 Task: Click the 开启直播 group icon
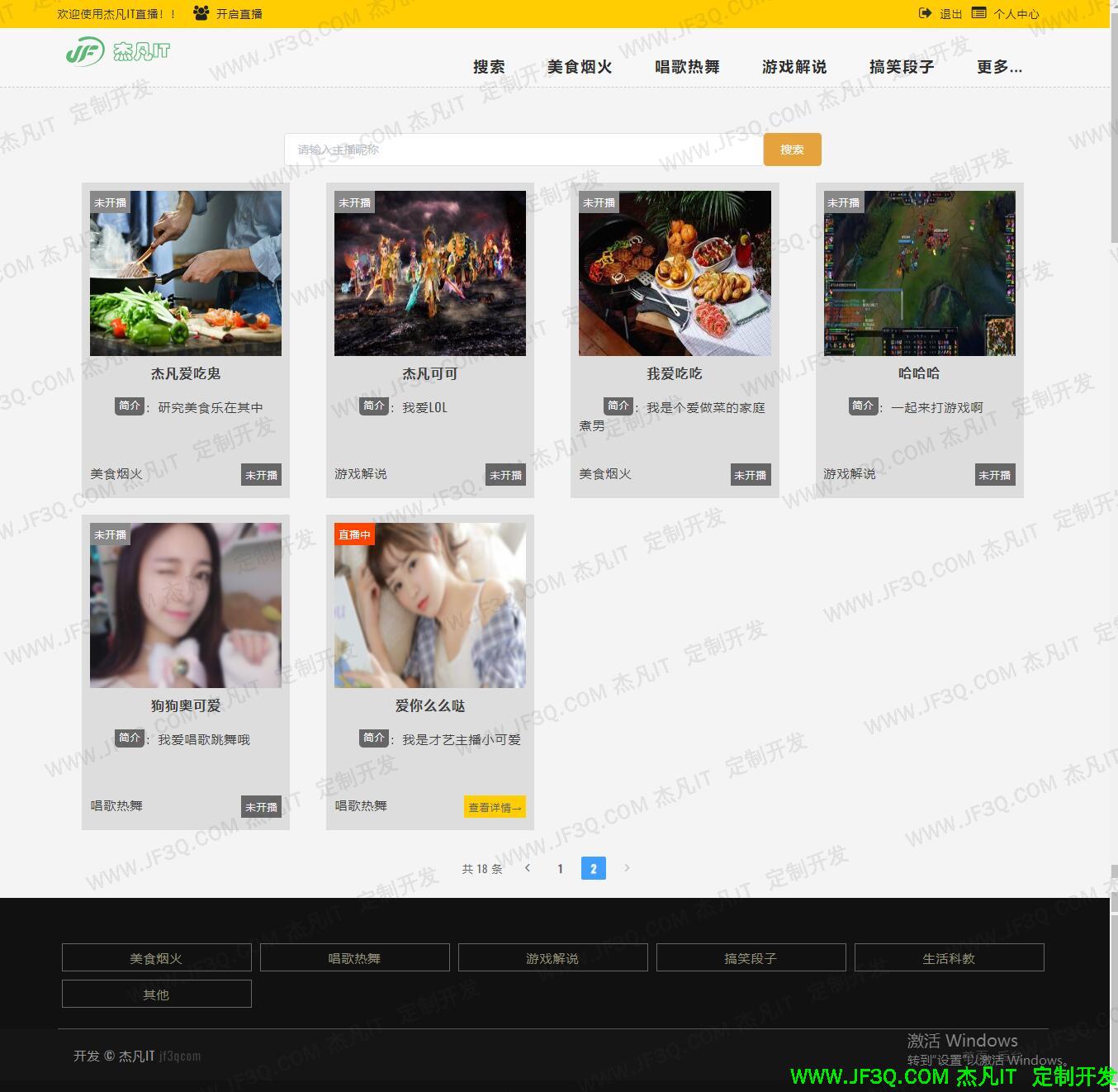click(x=201, y=13)
